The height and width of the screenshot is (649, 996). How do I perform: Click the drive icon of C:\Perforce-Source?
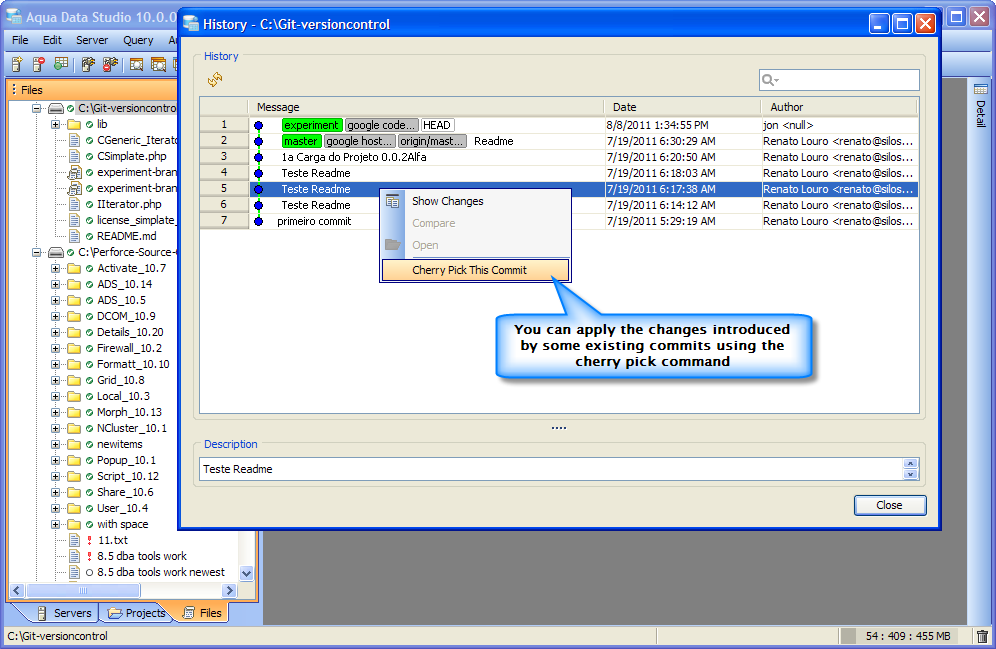[57, 252]
